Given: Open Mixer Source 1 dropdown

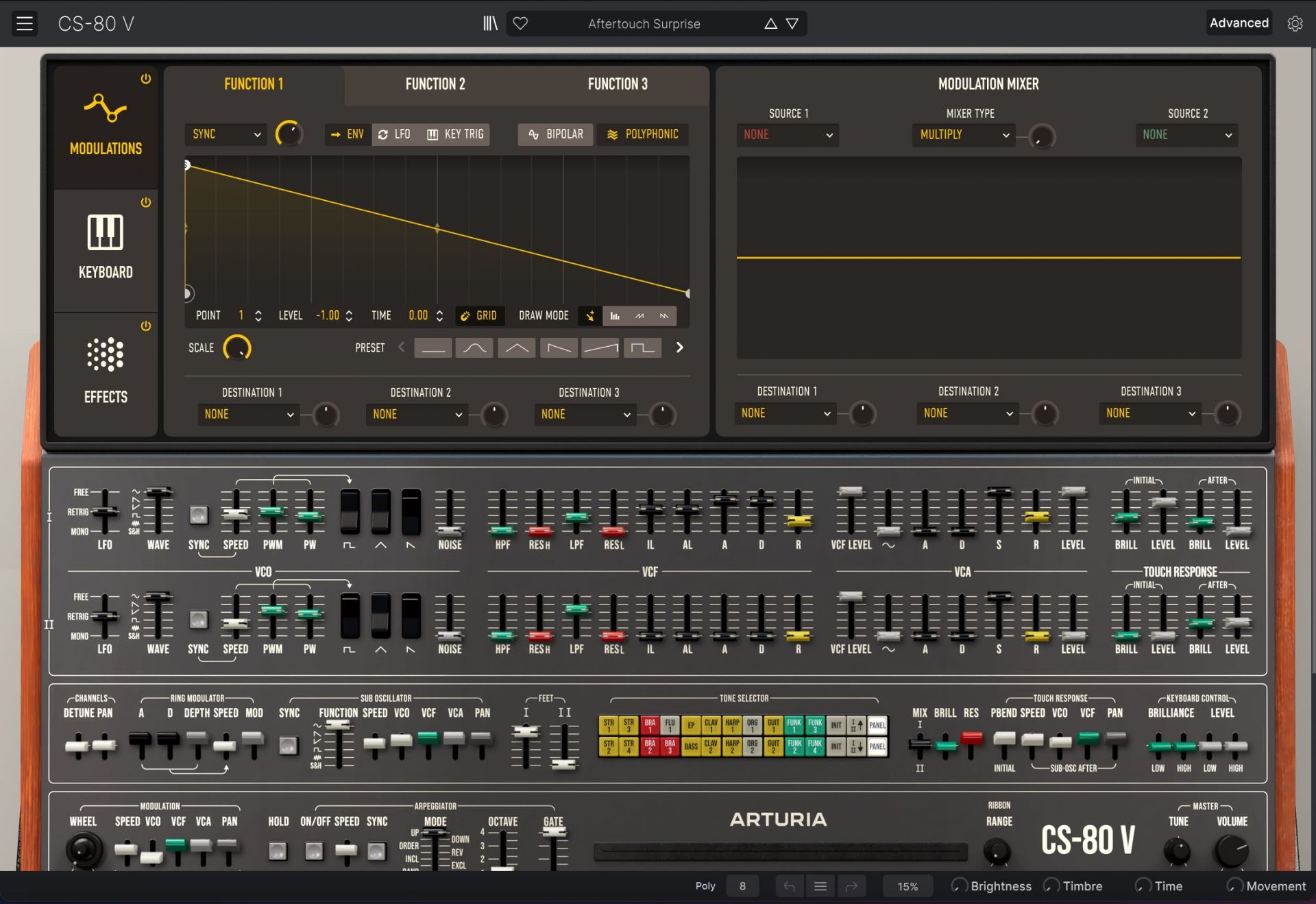Looking at the screenshot, I should pos(788,135).
